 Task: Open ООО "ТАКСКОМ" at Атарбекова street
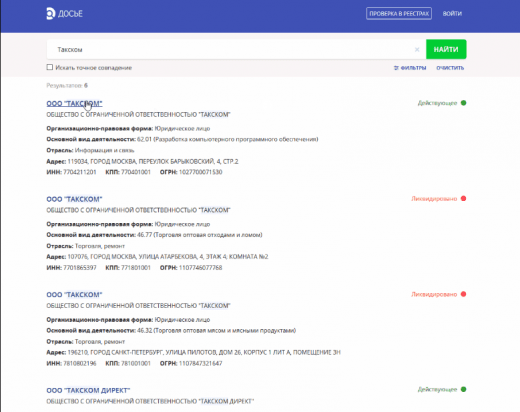[74, 199]
